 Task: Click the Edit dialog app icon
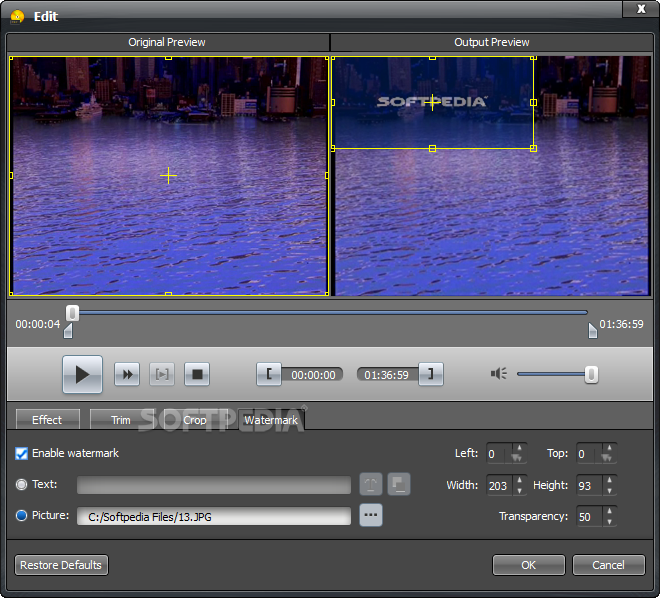17,16
